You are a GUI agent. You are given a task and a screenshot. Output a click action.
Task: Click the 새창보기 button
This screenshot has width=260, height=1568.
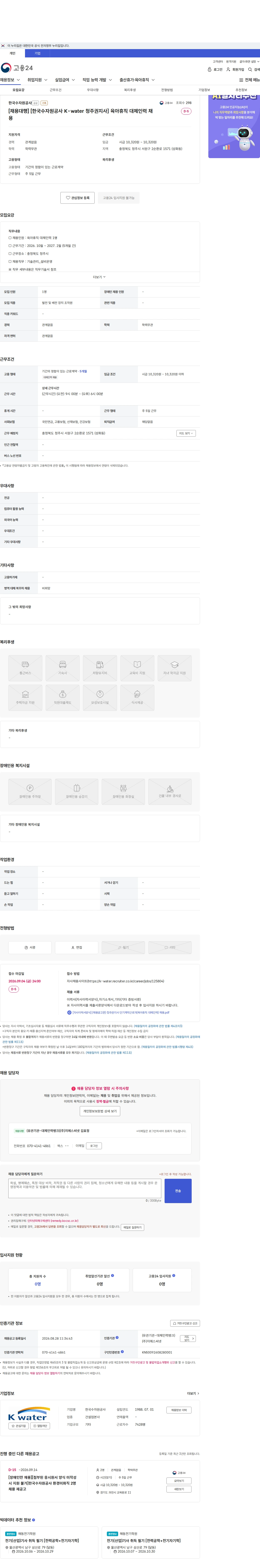pos(179,1490)
